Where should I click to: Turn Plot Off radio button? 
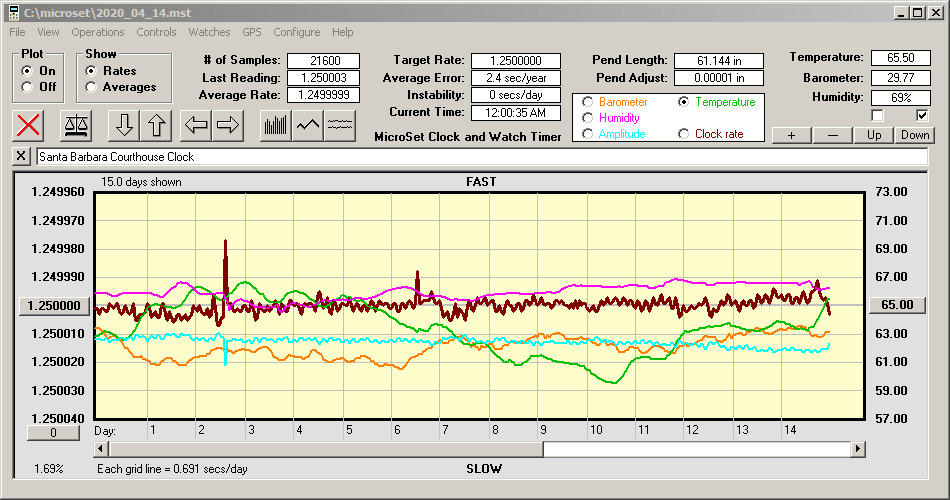click(27, 87)
